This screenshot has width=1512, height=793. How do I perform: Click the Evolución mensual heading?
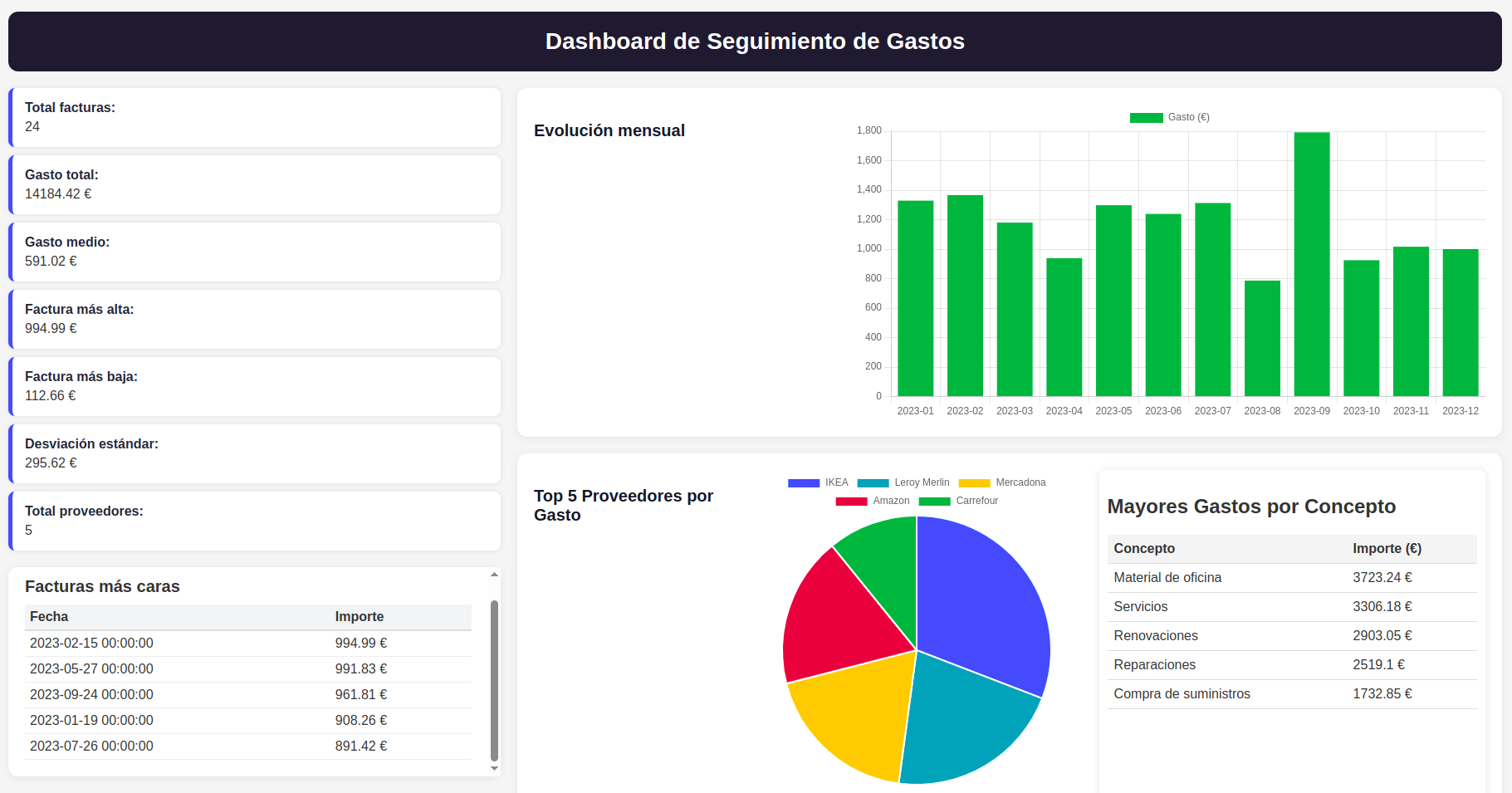(x=609, y=130)
